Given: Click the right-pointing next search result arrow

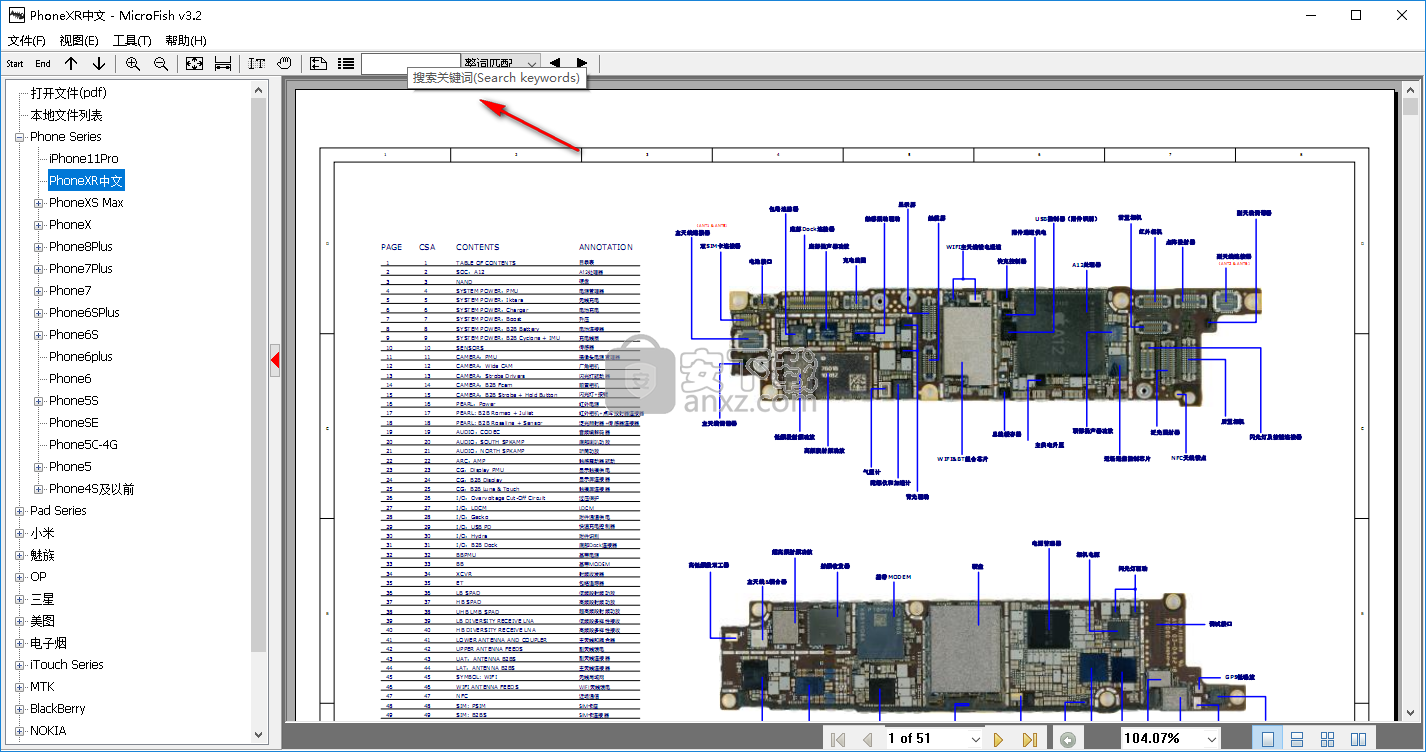Looking at the screenshot, I should click(x=582, y=63).
